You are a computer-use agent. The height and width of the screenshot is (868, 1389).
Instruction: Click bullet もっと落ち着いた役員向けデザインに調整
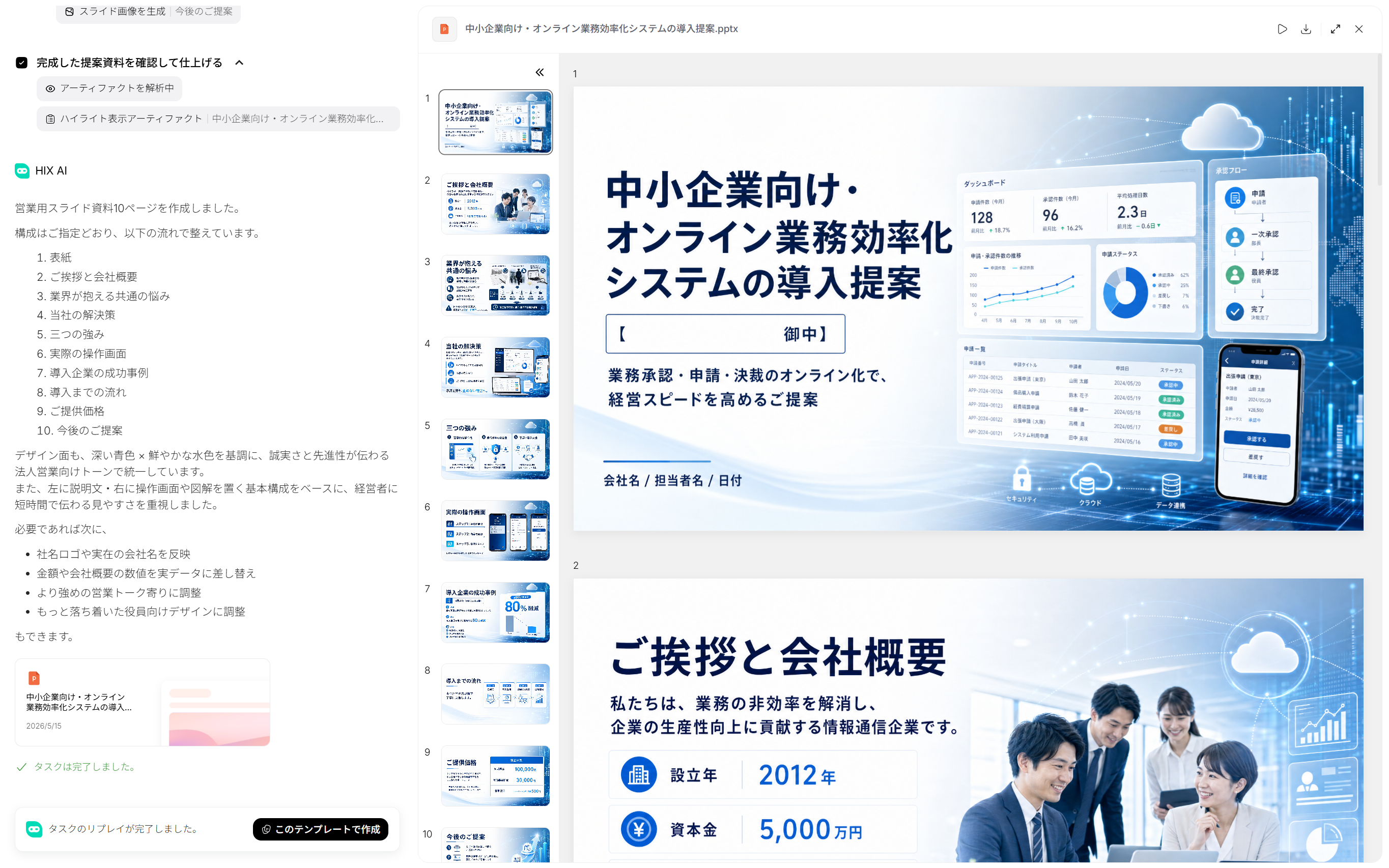[141, 612]
